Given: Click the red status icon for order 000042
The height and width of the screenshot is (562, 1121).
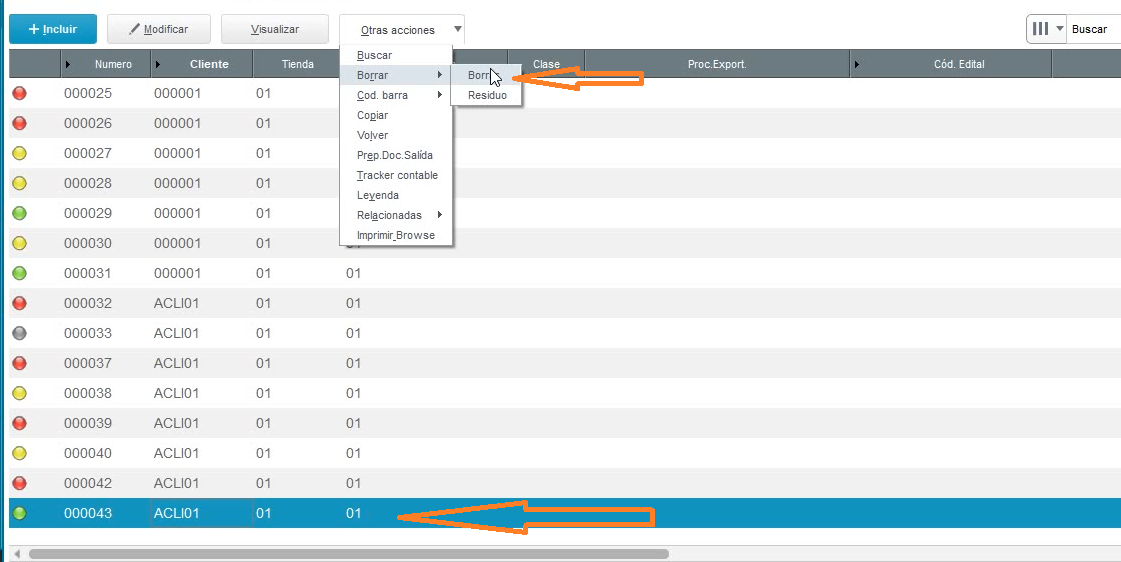Looking at the screenshot, I should [x=19, y=483].
